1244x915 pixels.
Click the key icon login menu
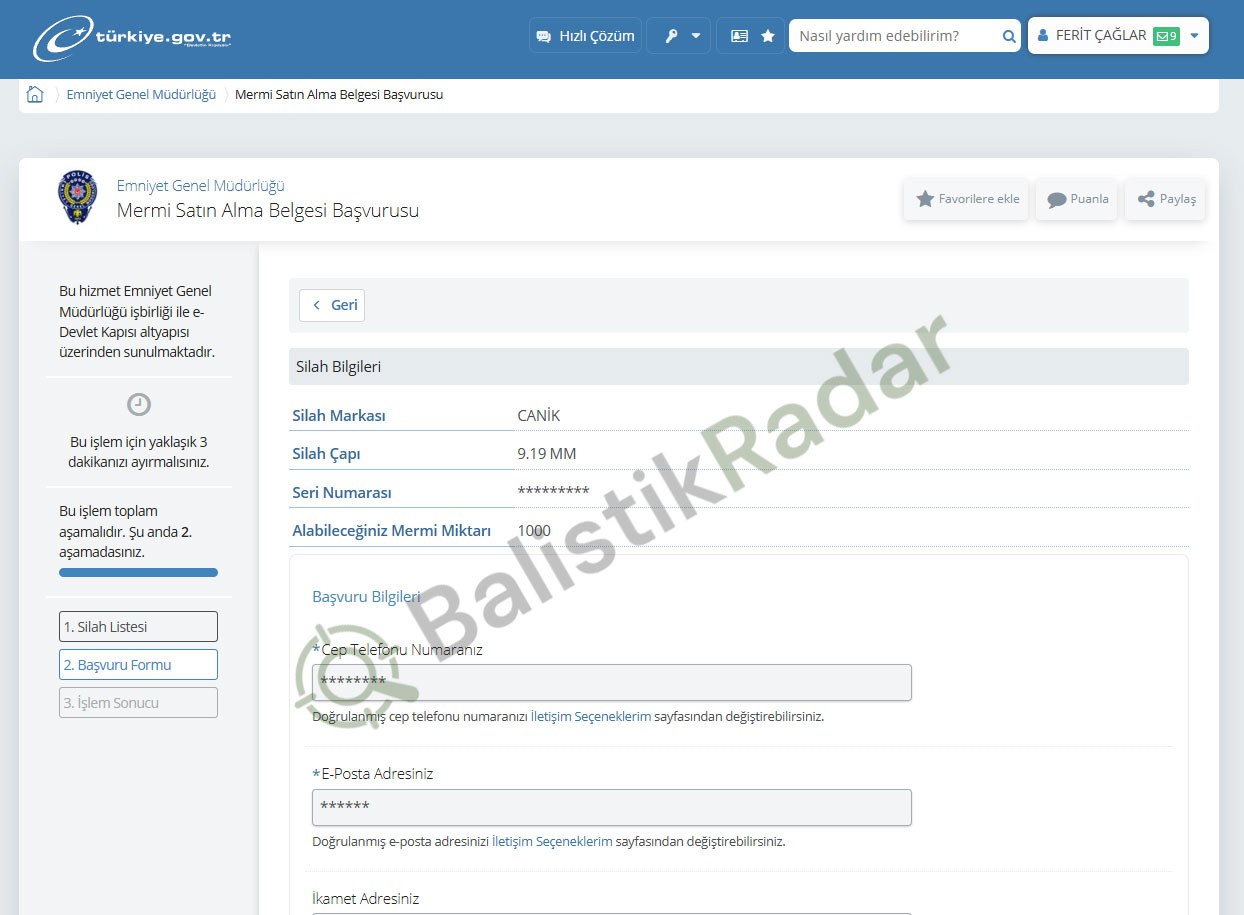click(672, 36)
